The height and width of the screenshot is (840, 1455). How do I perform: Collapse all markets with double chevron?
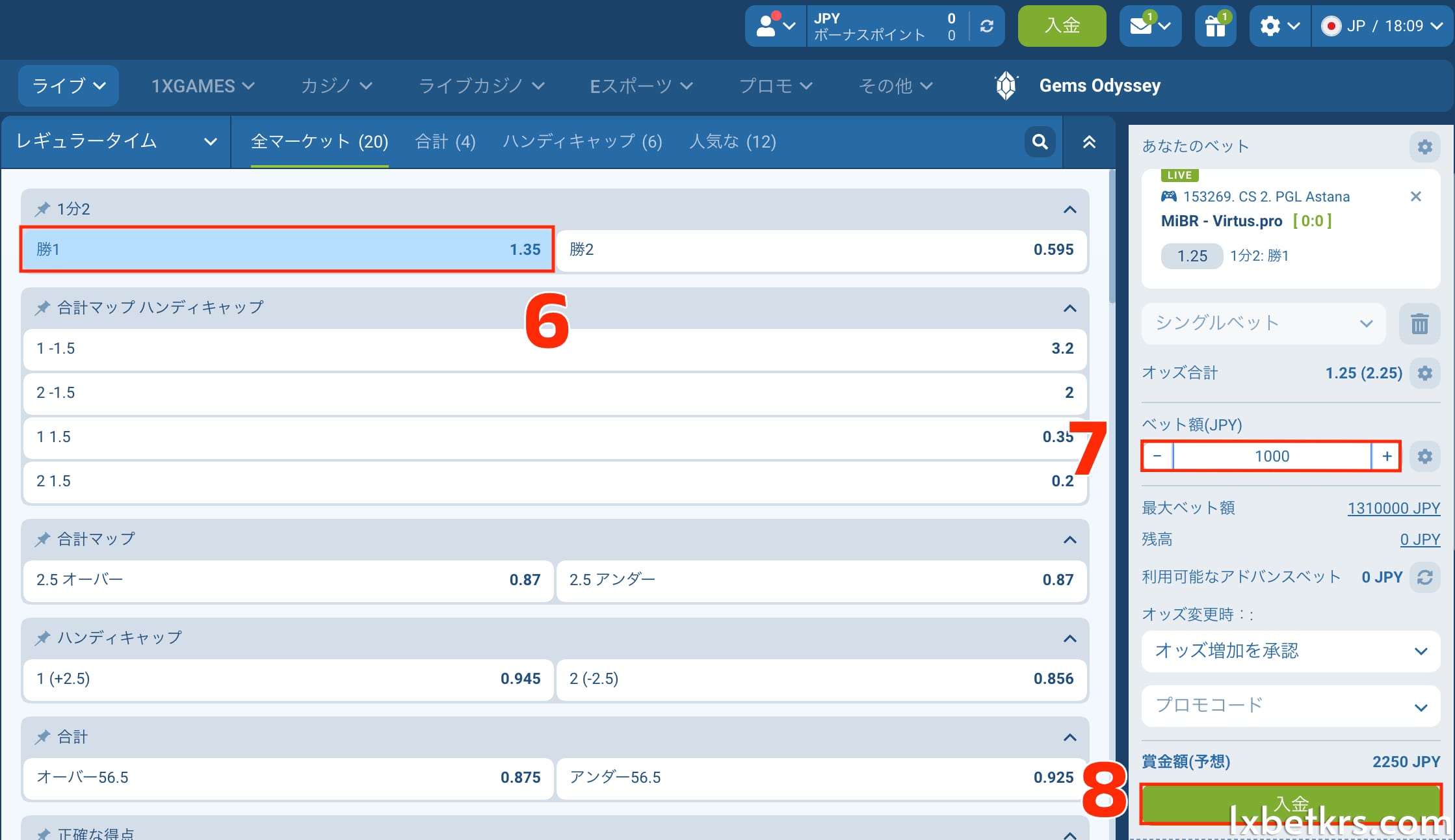click(1089, 142)
